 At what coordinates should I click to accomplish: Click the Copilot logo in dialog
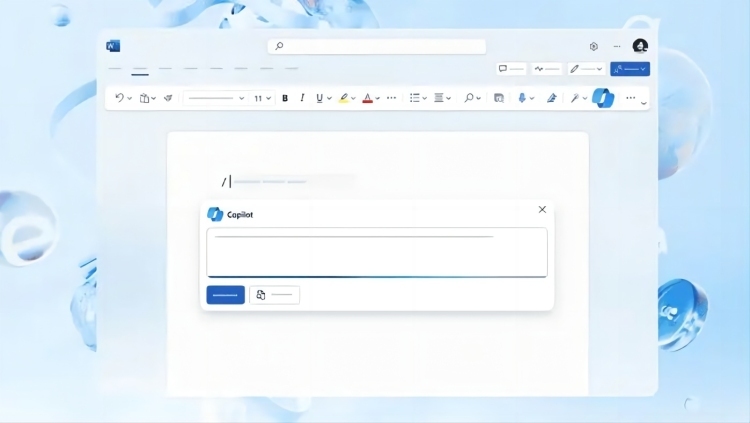click(215, 214)
